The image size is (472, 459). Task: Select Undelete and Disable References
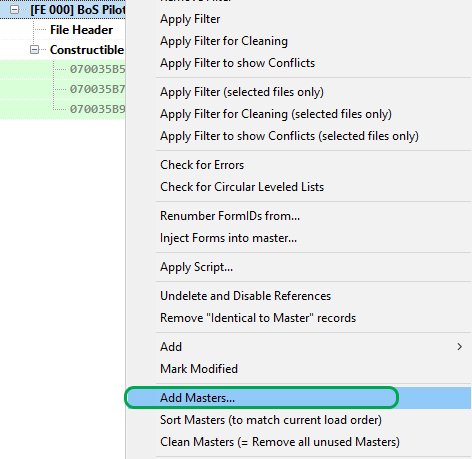[x=245, y=296]
